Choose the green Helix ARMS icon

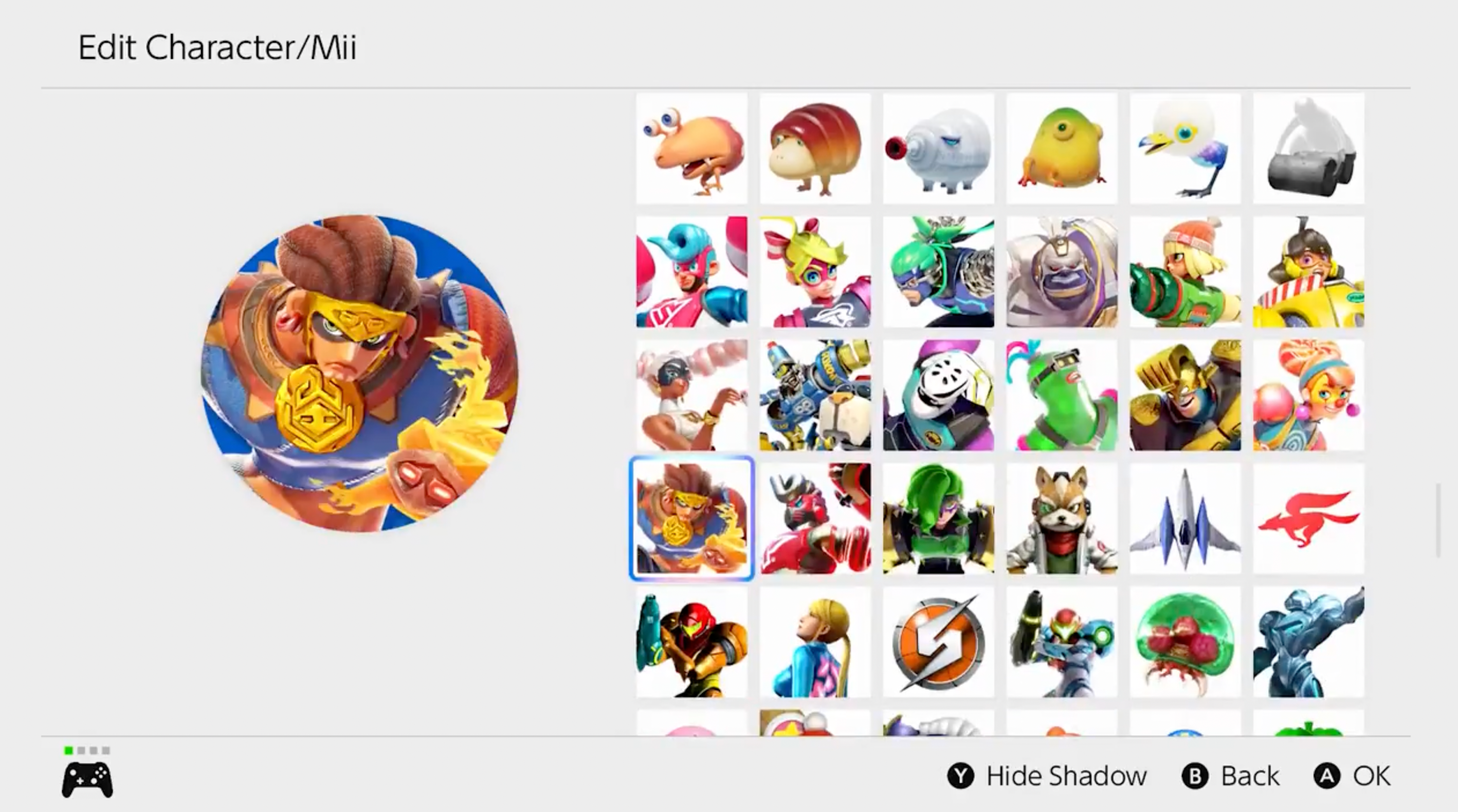pyautogui.click(x=1061, y=395)
